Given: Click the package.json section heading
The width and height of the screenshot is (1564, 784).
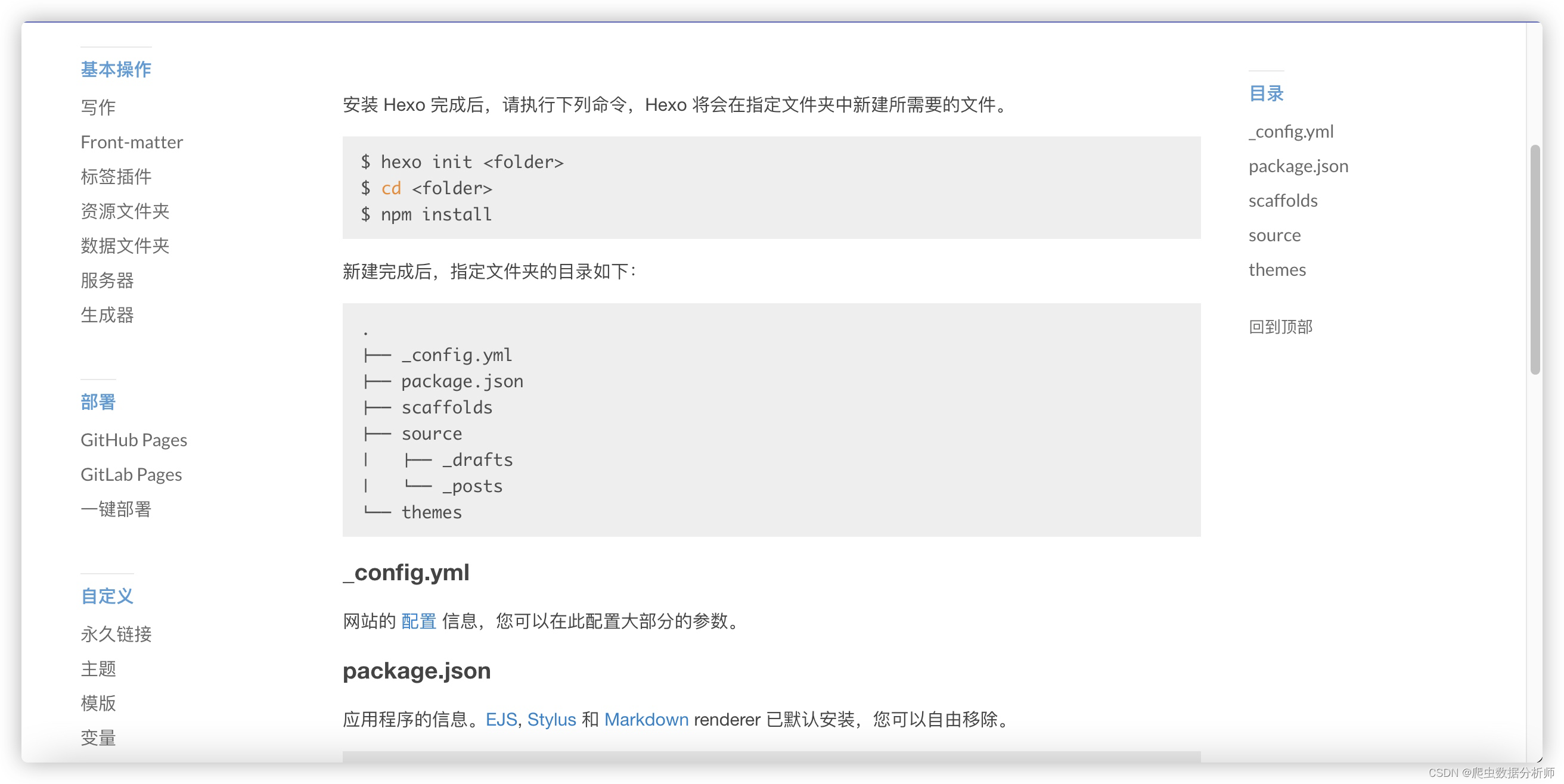Looking at the screenshot, I should tap(417, 671).
